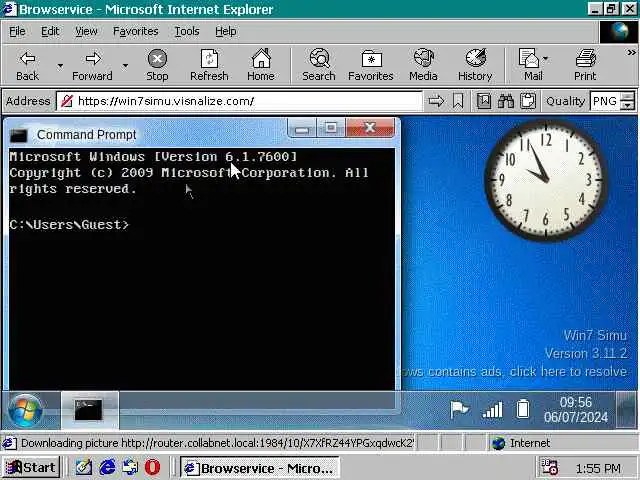
Task: Open the File menu
Action: pos(17,31)
